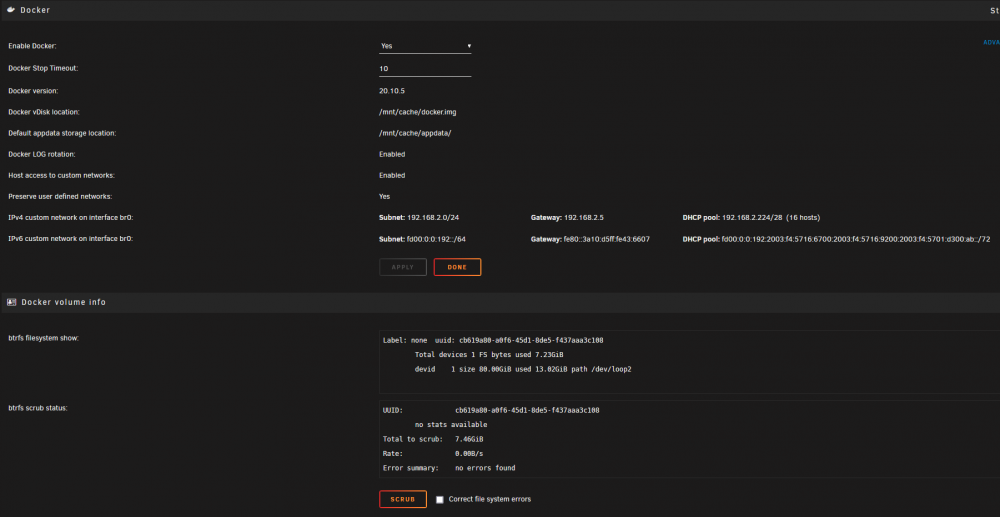The width and height of the screenshot is (1000, 517).
Task: Click the SCRUB button
Action: (x=402, y=499)
